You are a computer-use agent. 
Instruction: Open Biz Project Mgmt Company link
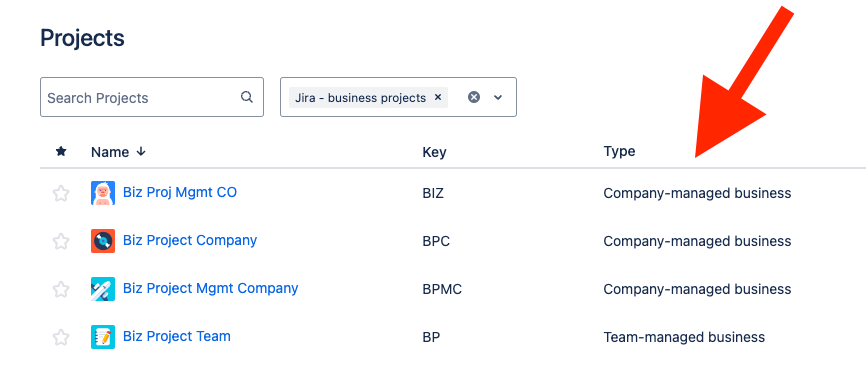click(x=210, y=289)
